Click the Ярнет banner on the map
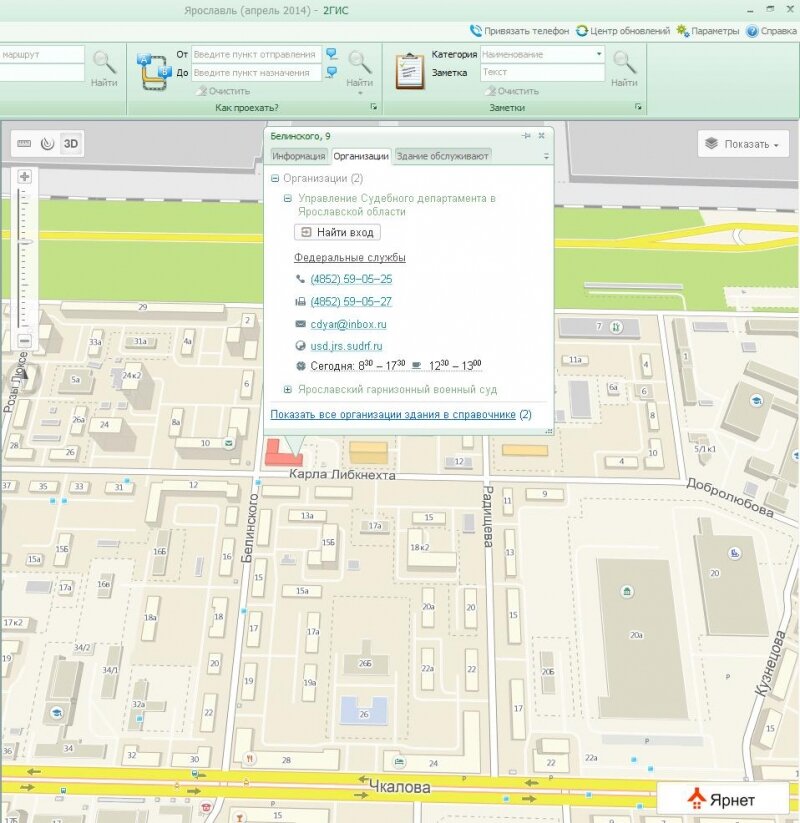This screenshot has width=800, height=823. (x=722, y=800)
